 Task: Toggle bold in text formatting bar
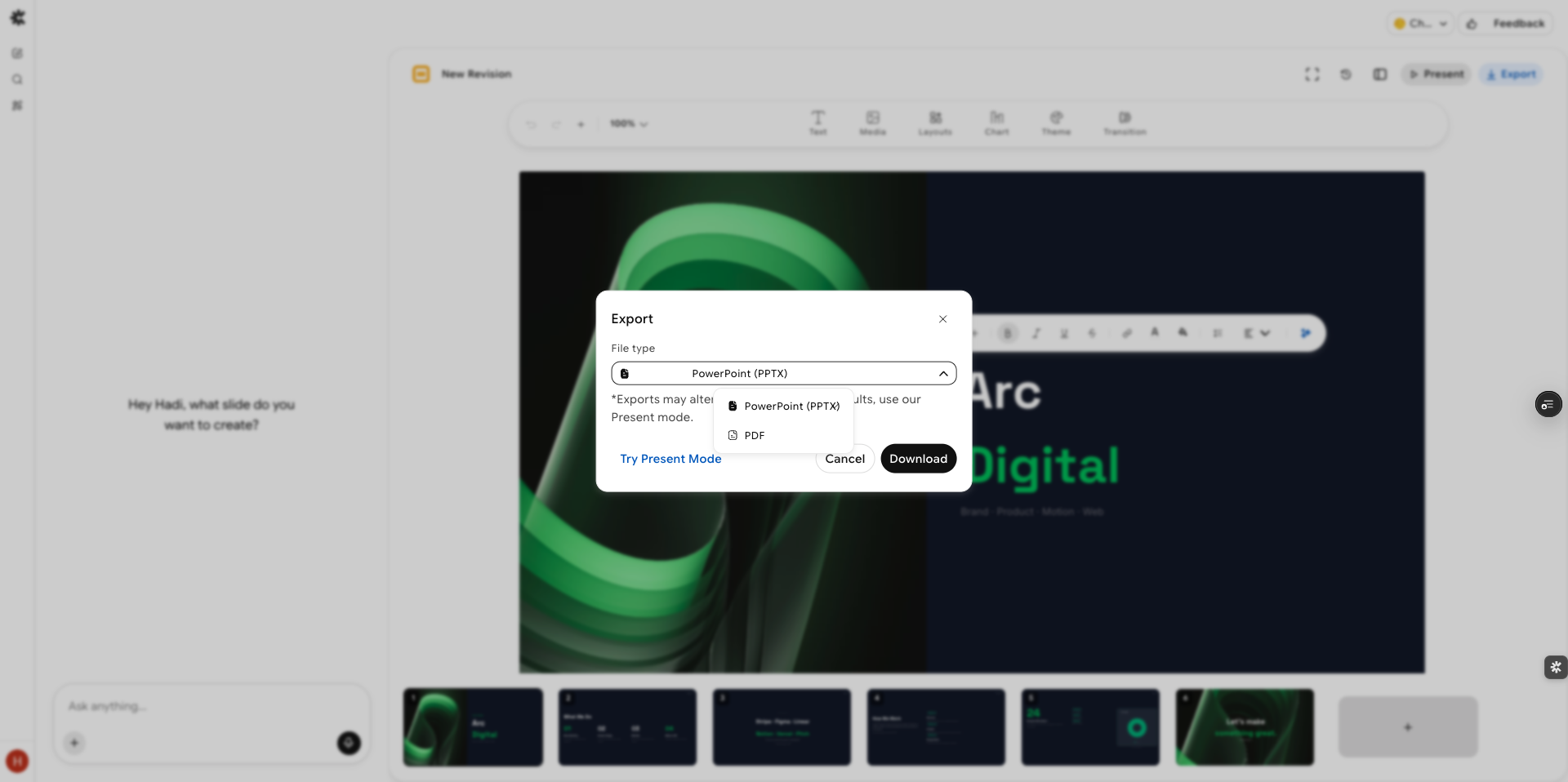(1008, 333)
